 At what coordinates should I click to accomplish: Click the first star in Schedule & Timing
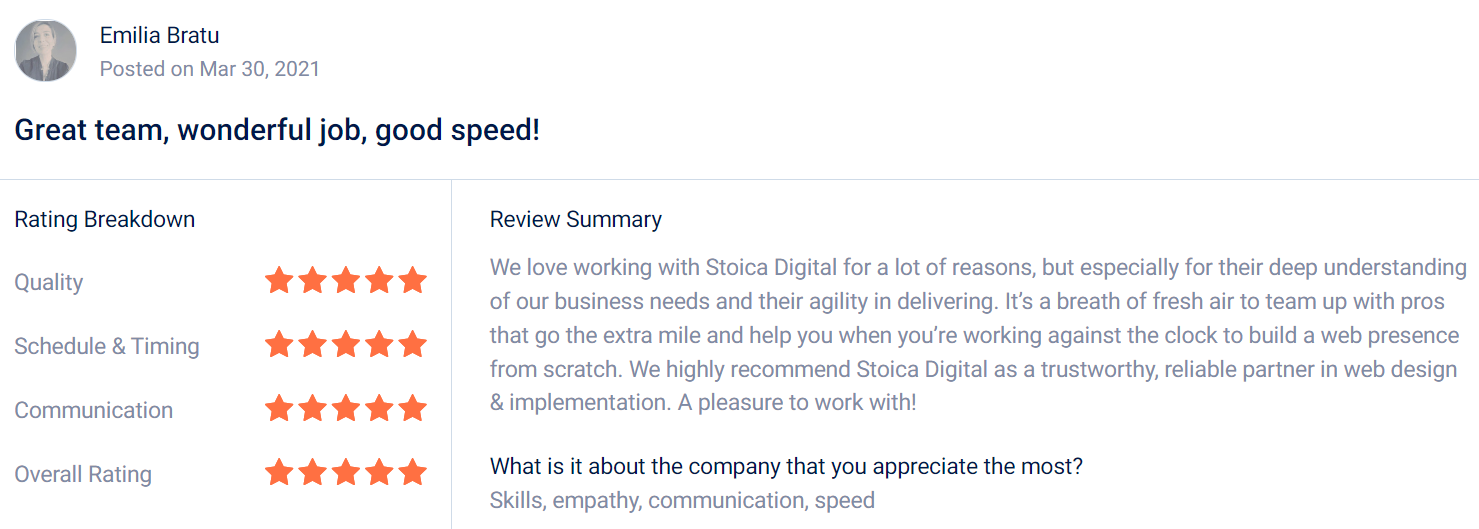tap(279, 345)
